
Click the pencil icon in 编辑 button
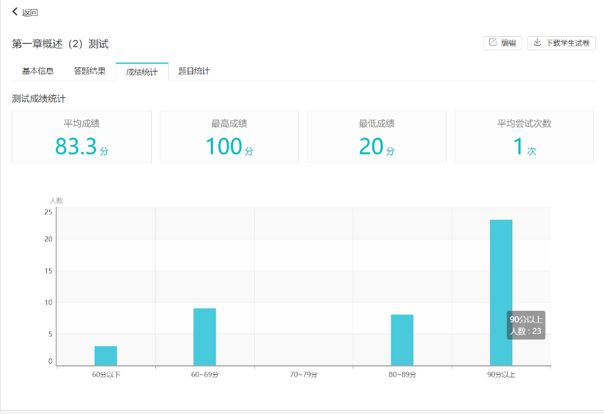(493, 42)
